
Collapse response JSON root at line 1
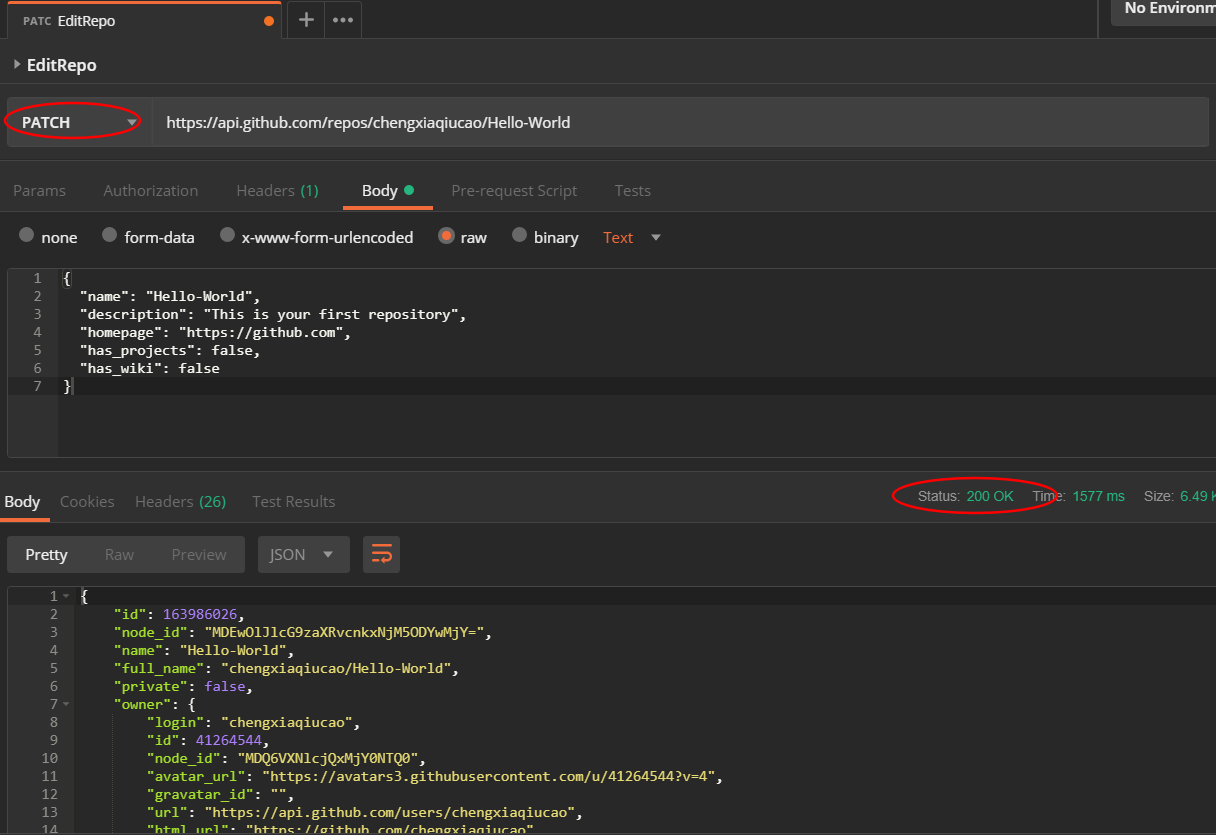(x=66, y=597)
